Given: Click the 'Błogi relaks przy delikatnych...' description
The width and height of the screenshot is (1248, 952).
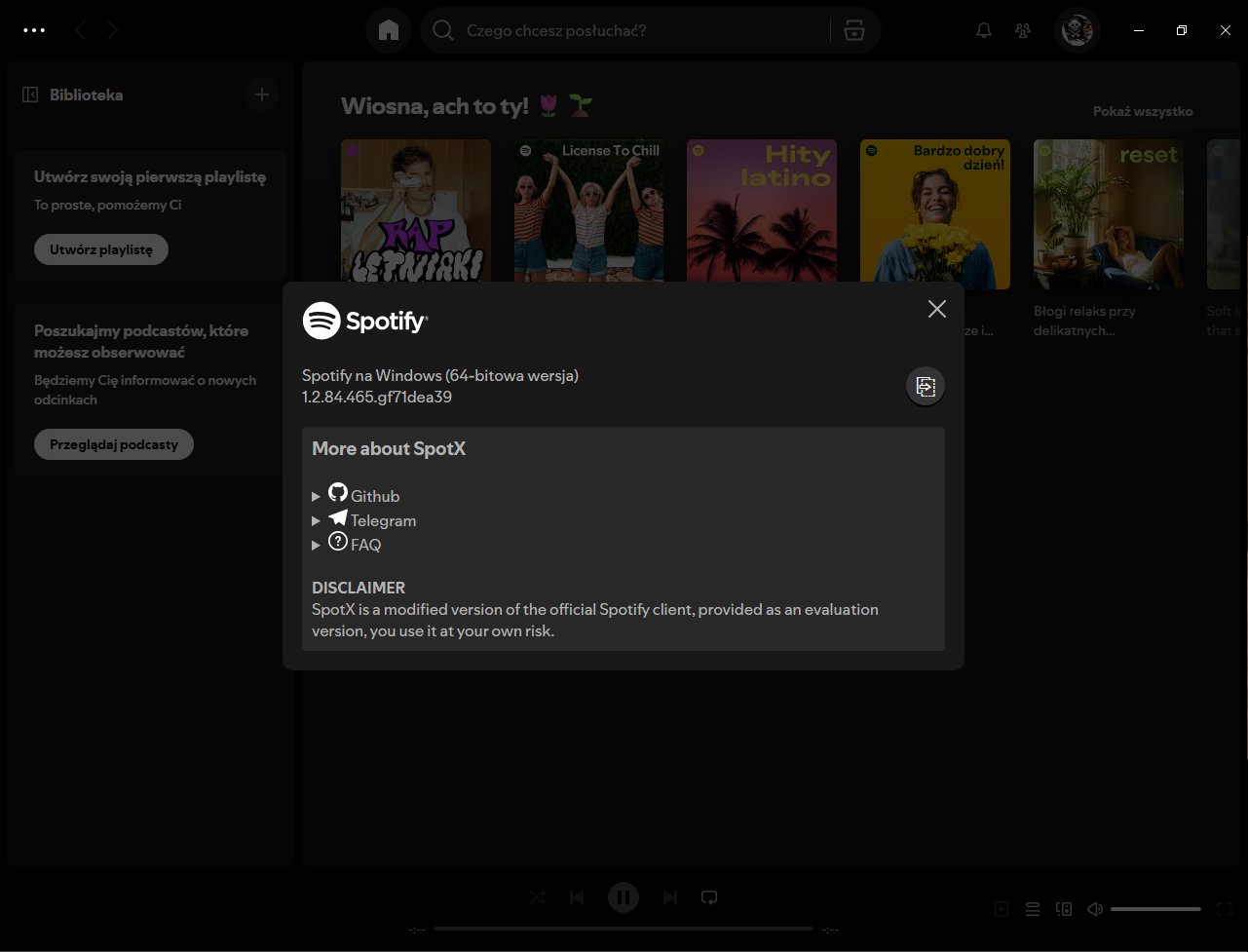Looking at the screenshot, I should coord(1084,321).
